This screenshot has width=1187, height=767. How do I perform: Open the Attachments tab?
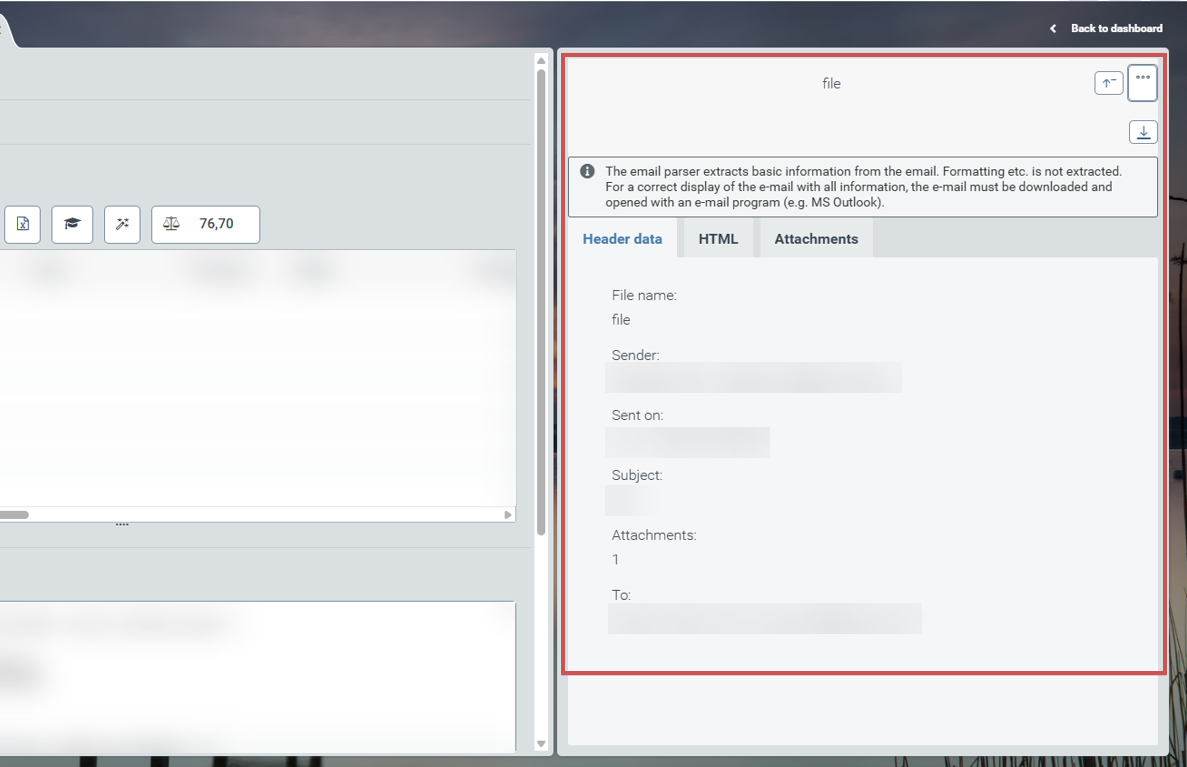816,239
